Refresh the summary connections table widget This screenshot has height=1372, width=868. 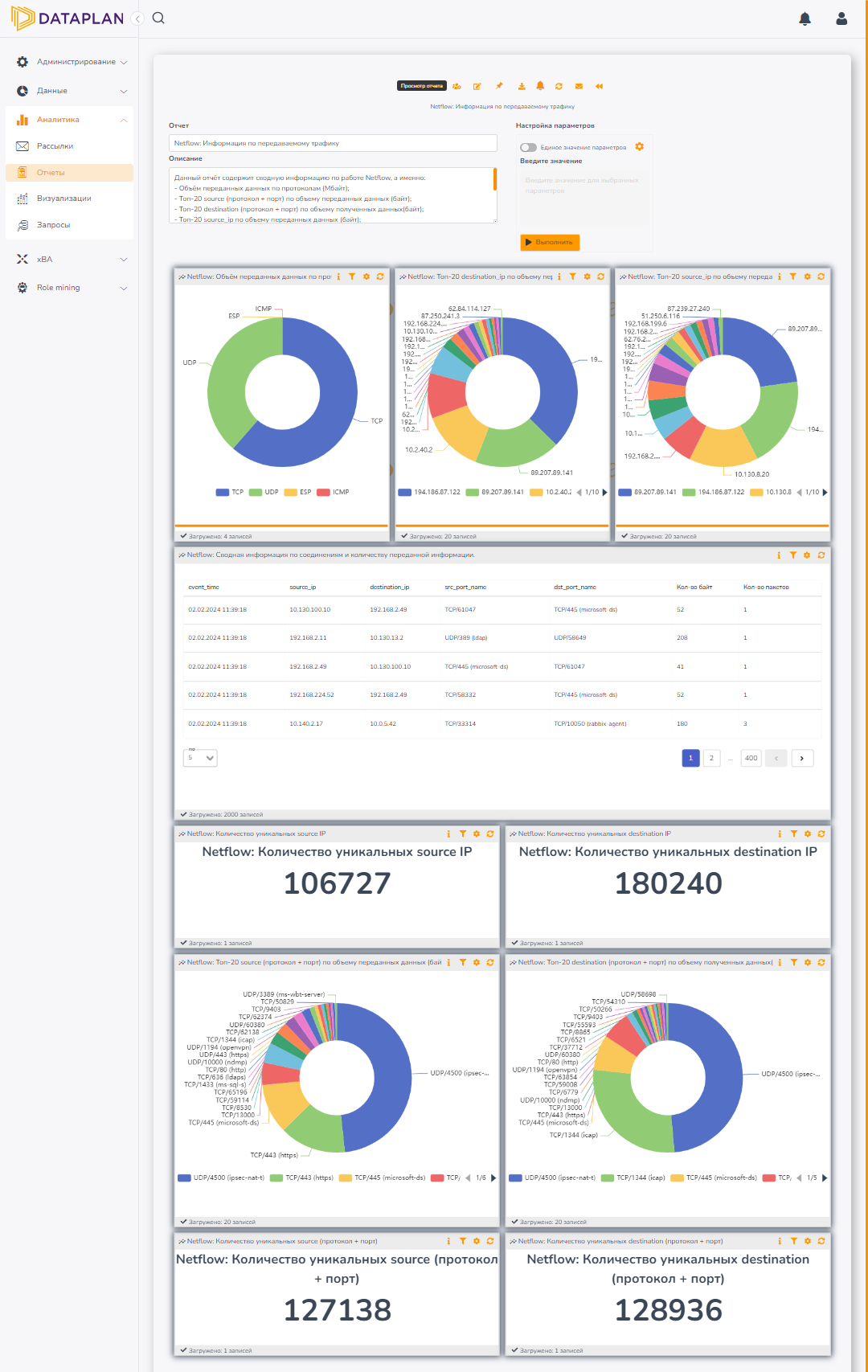(x=821, y=555)
